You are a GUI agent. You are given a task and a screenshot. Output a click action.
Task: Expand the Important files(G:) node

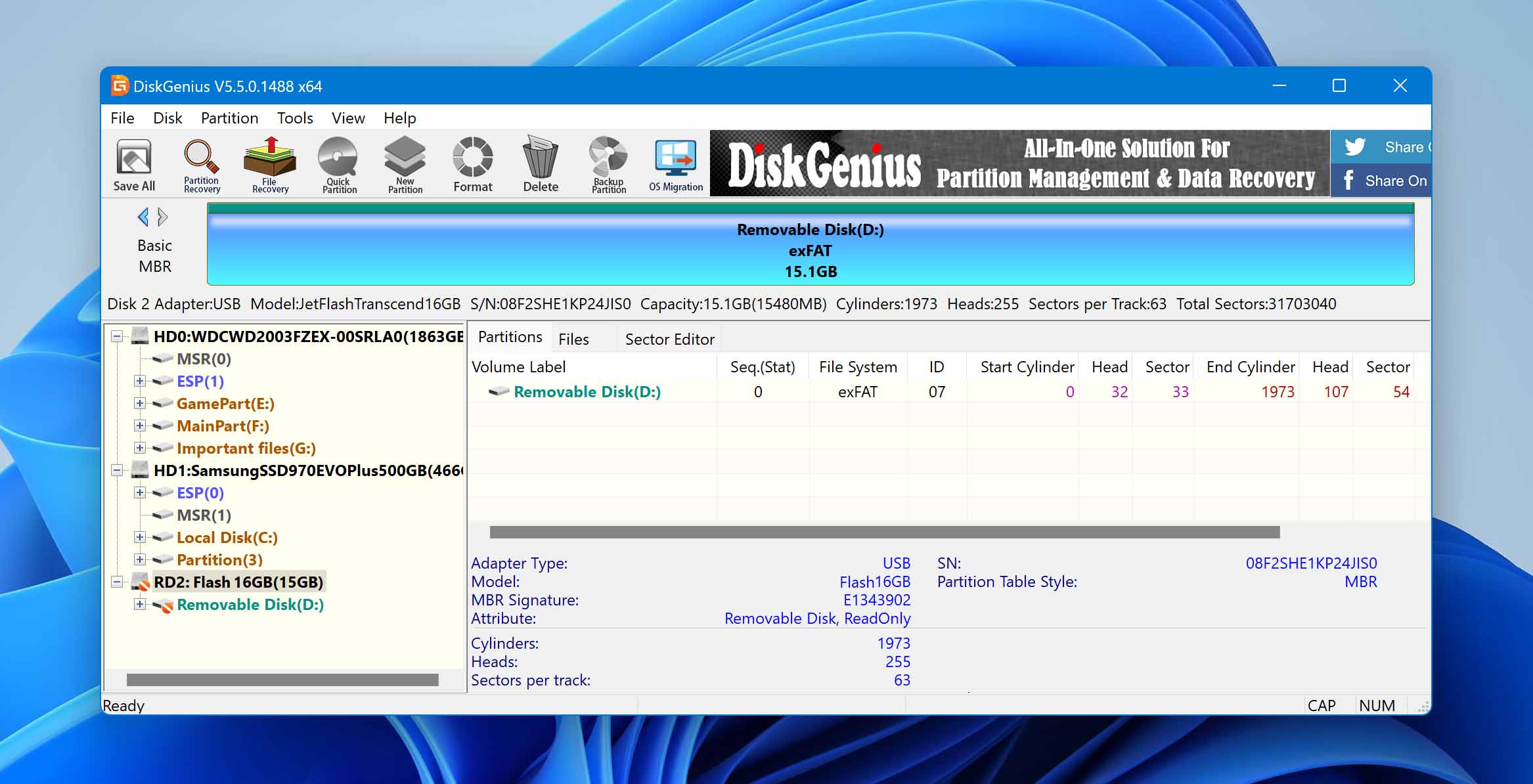139,448
